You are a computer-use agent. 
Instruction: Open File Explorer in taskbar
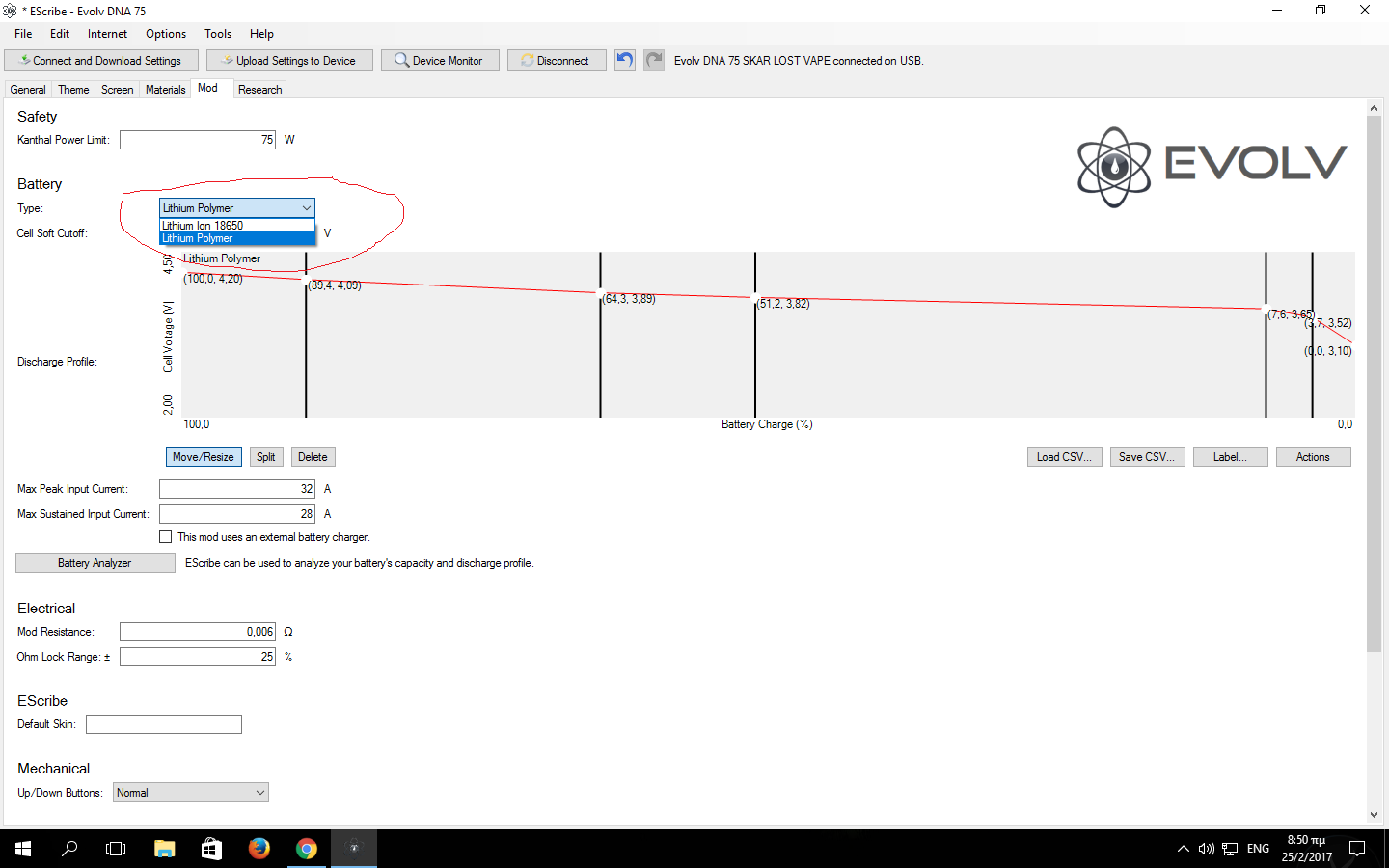pos(165,849)
